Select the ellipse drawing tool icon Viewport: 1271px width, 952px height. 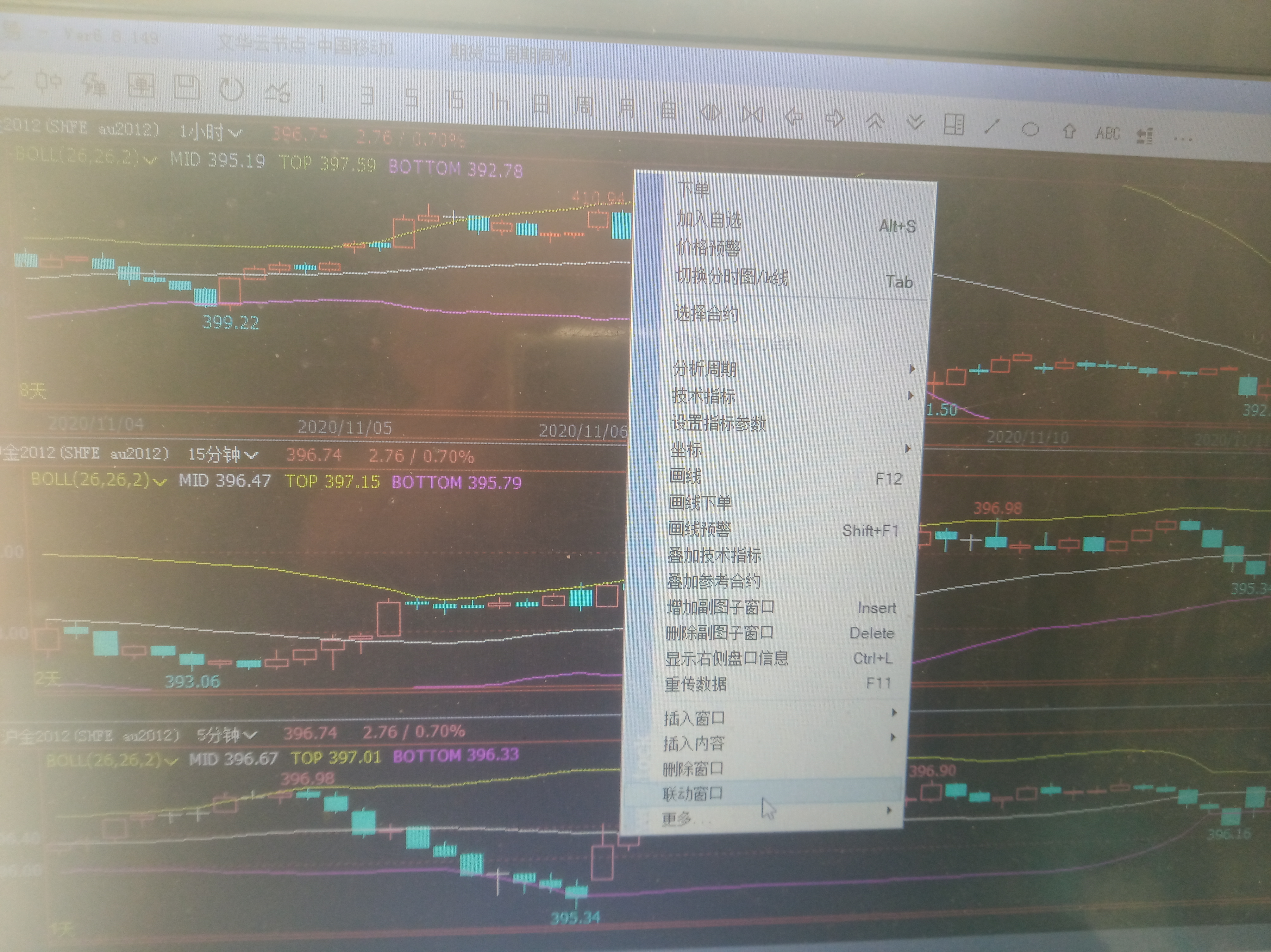[x=1030, y=129]
